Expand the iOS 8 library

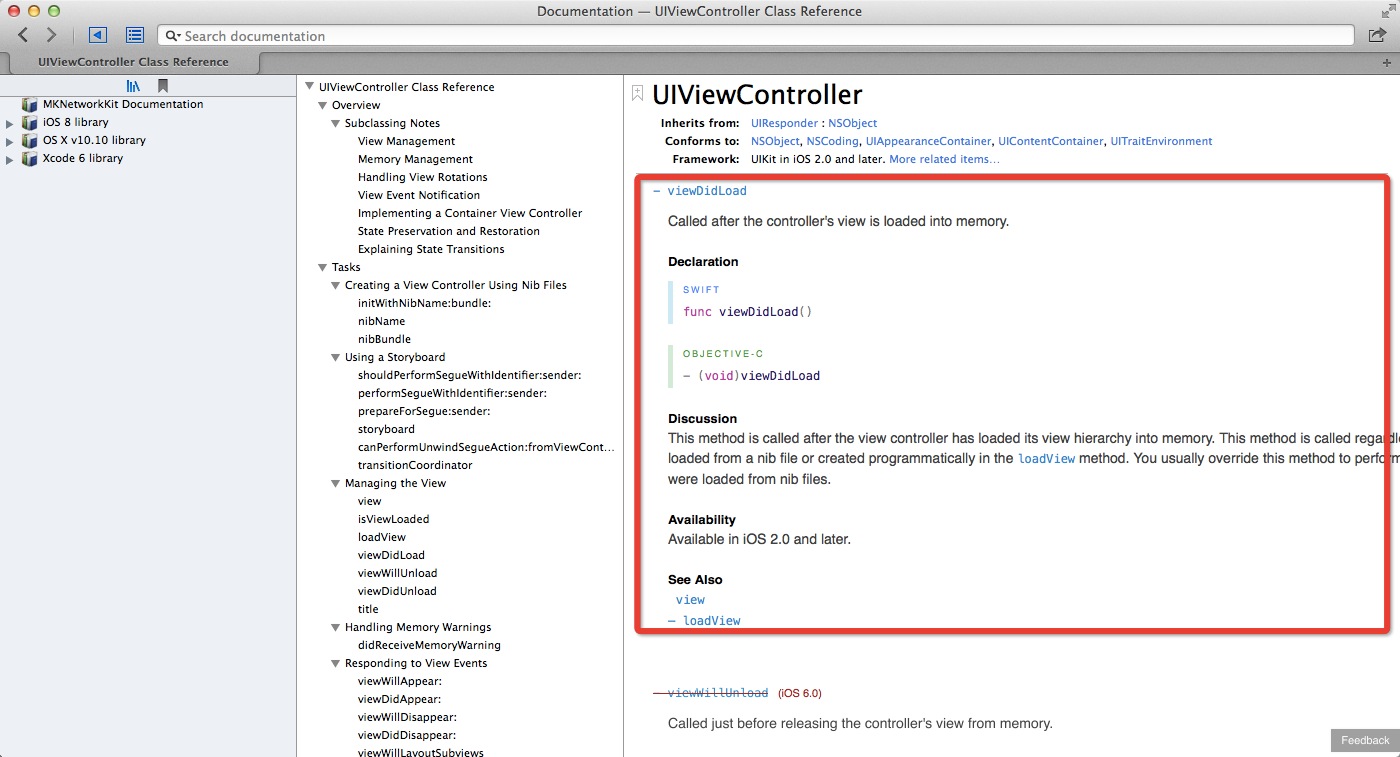point(10,123)
